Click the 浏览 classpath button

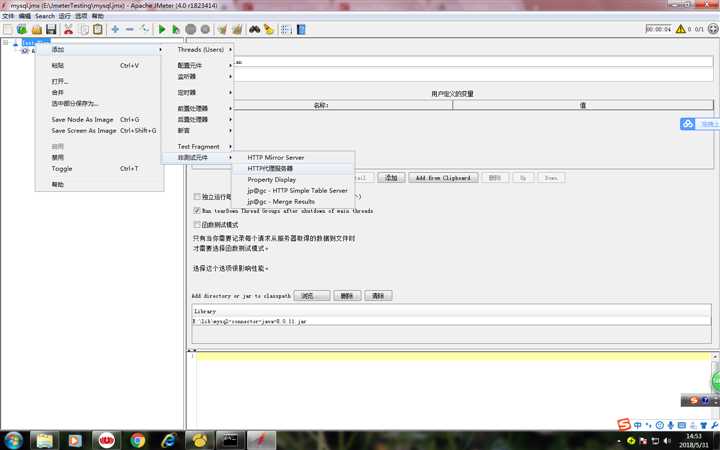[x=311, y=296]
